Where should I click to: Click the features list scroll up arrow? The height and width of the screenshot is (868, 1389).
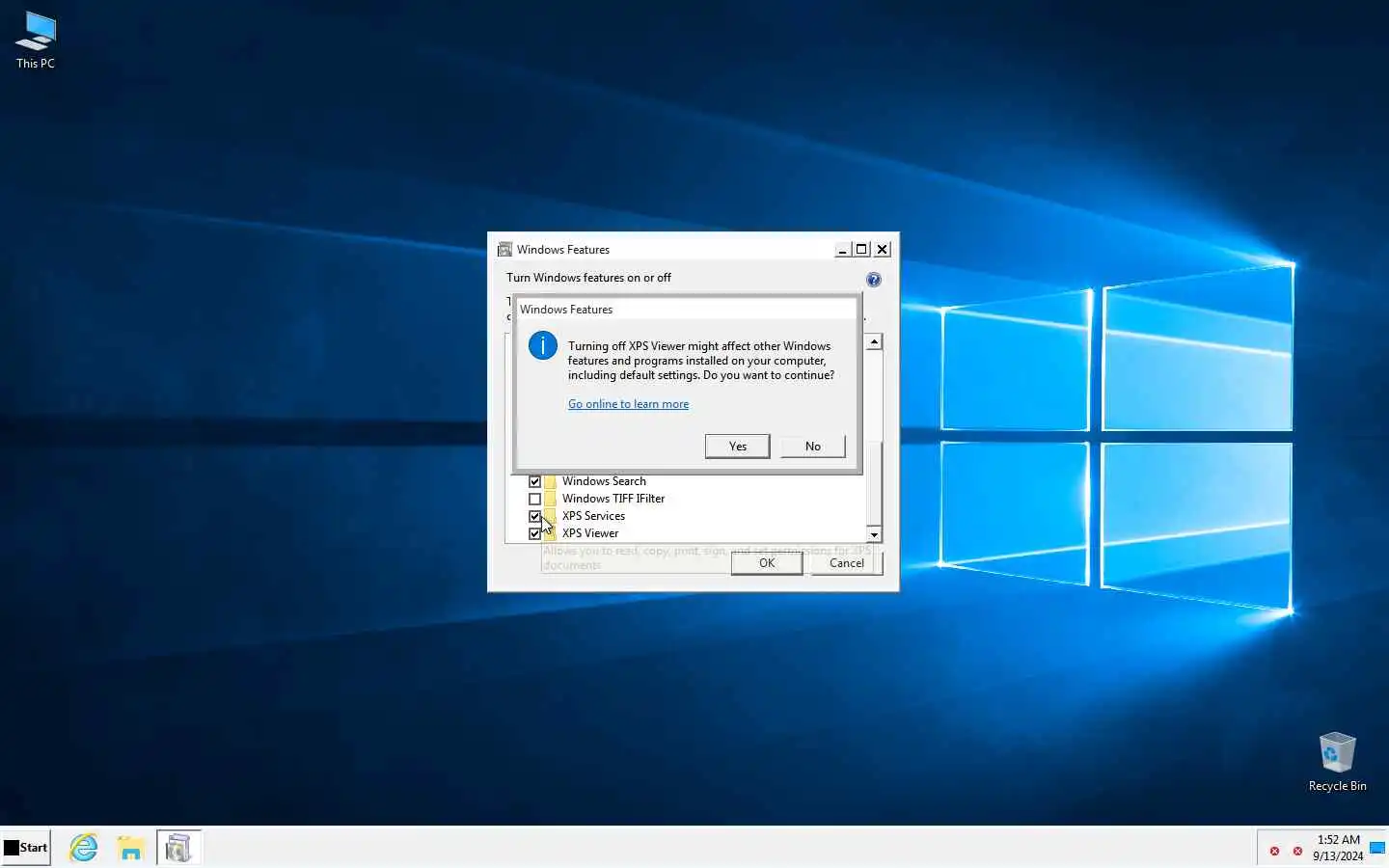click(874, 342)
